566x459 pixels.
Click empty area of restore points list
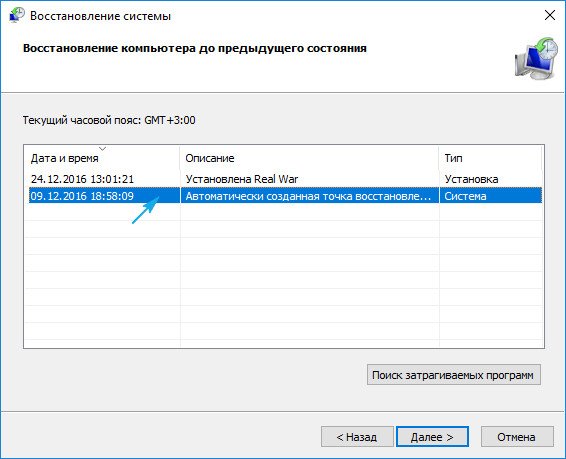(284, 274)
